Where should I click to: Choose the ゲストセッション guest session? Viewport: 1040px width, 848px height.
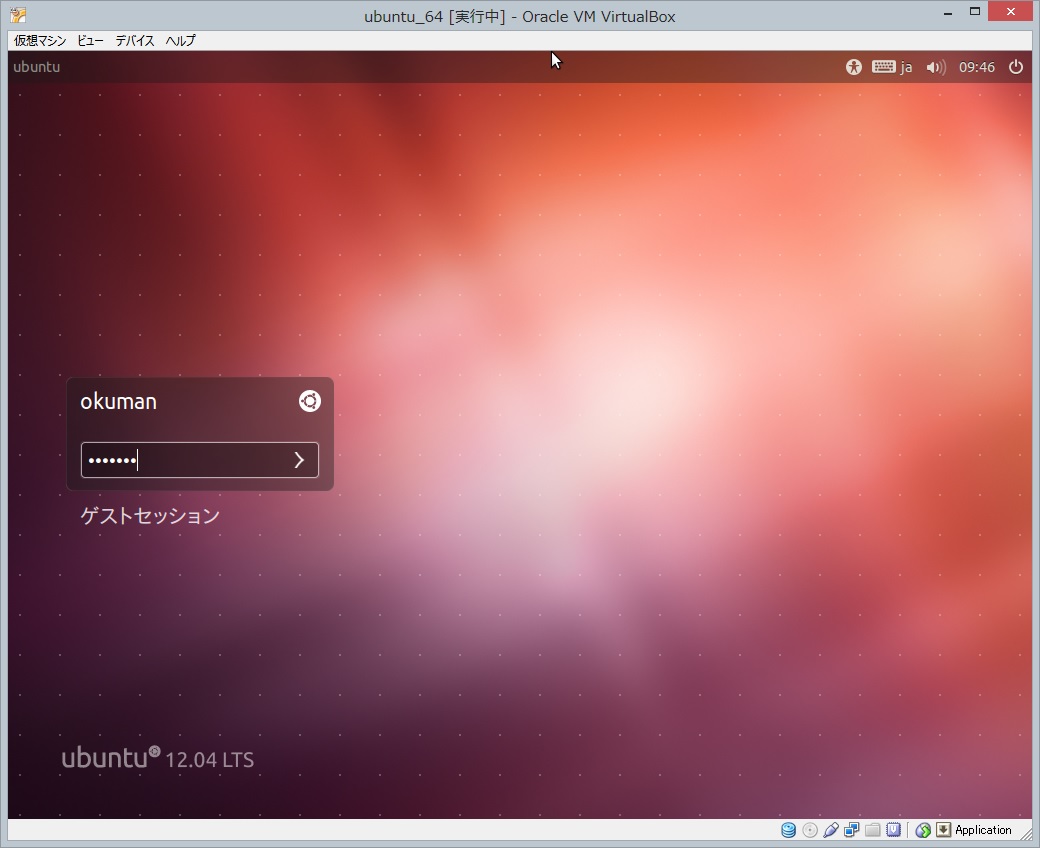(150, 516)
